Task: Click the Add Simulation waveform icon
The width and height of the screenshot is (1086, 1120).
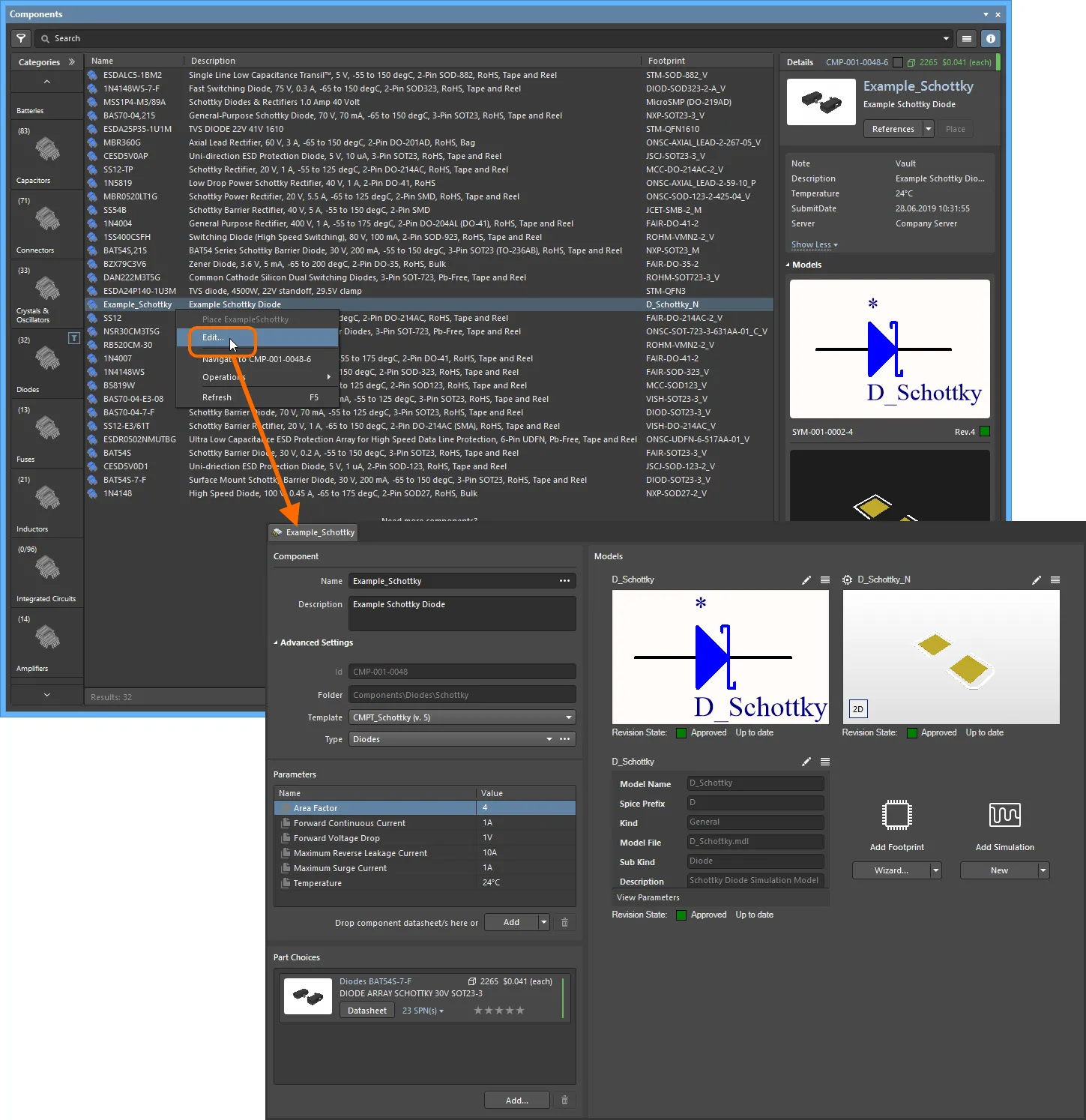Action: click(1004, 815)
